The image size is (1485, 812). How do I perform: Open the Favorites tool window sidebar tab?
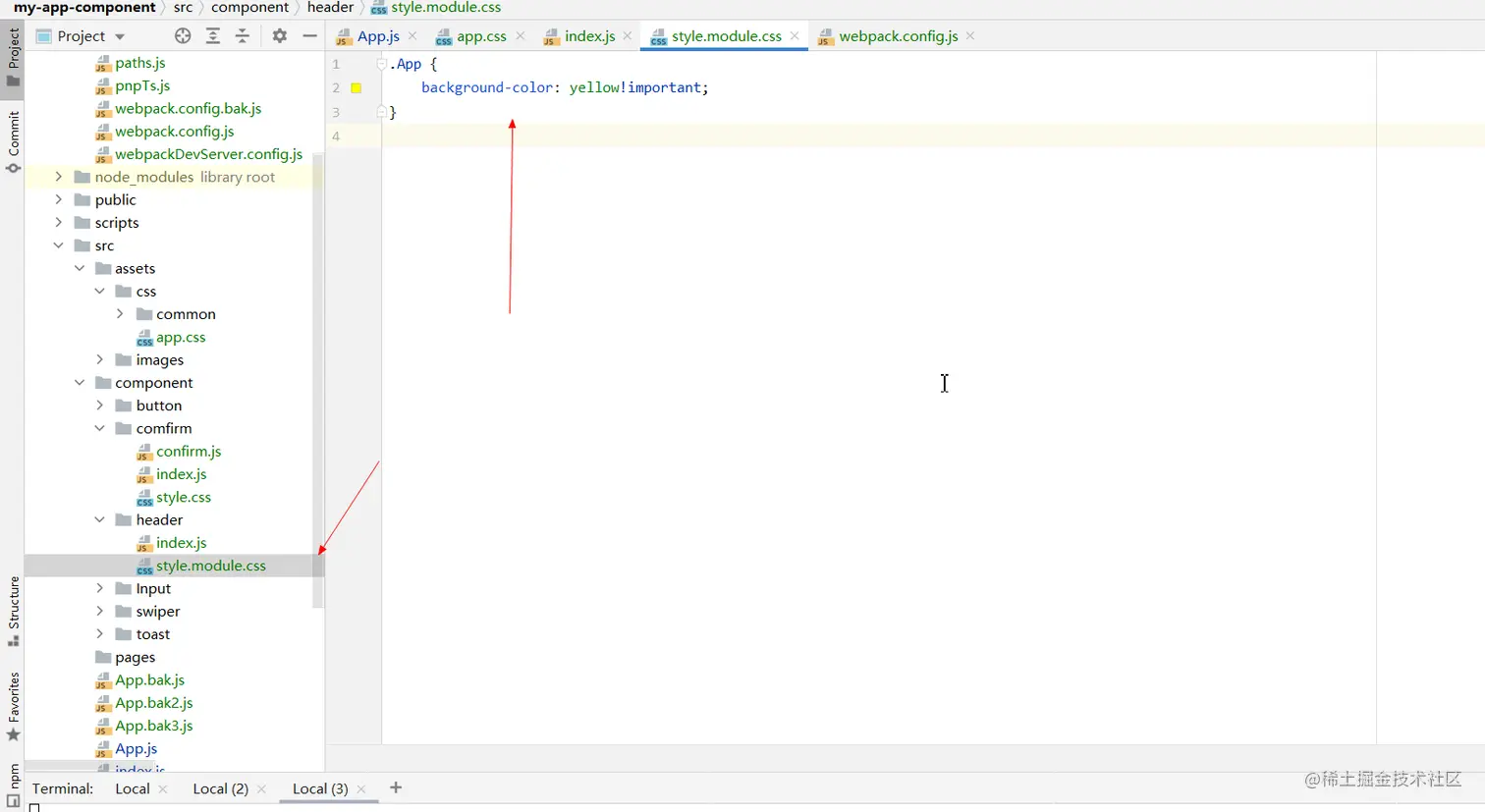click(13, 706)
